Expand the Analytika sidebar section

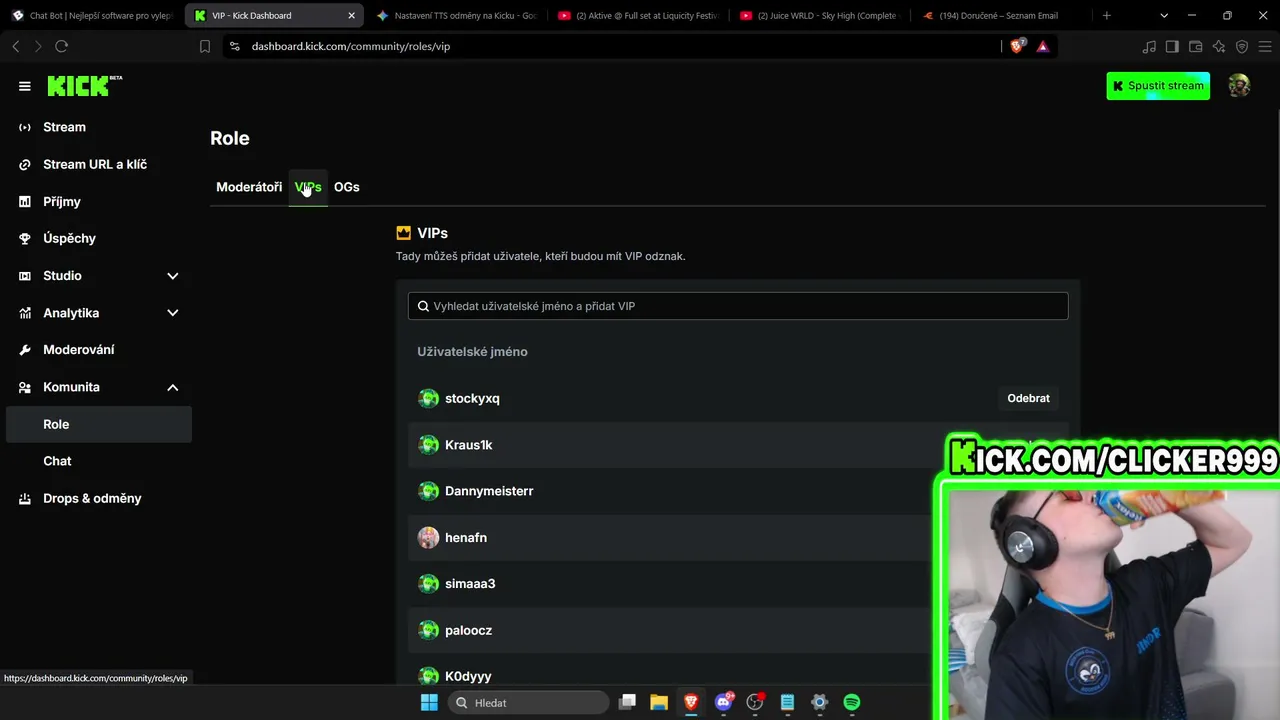point(172,313)
